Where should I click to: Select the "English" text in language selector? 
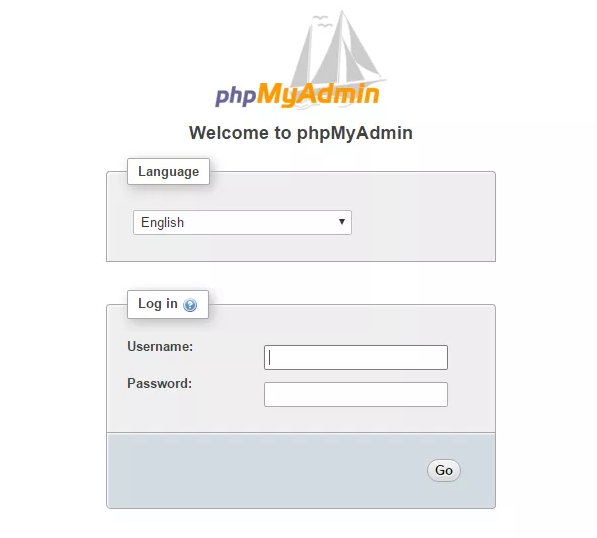click(163, 222)
